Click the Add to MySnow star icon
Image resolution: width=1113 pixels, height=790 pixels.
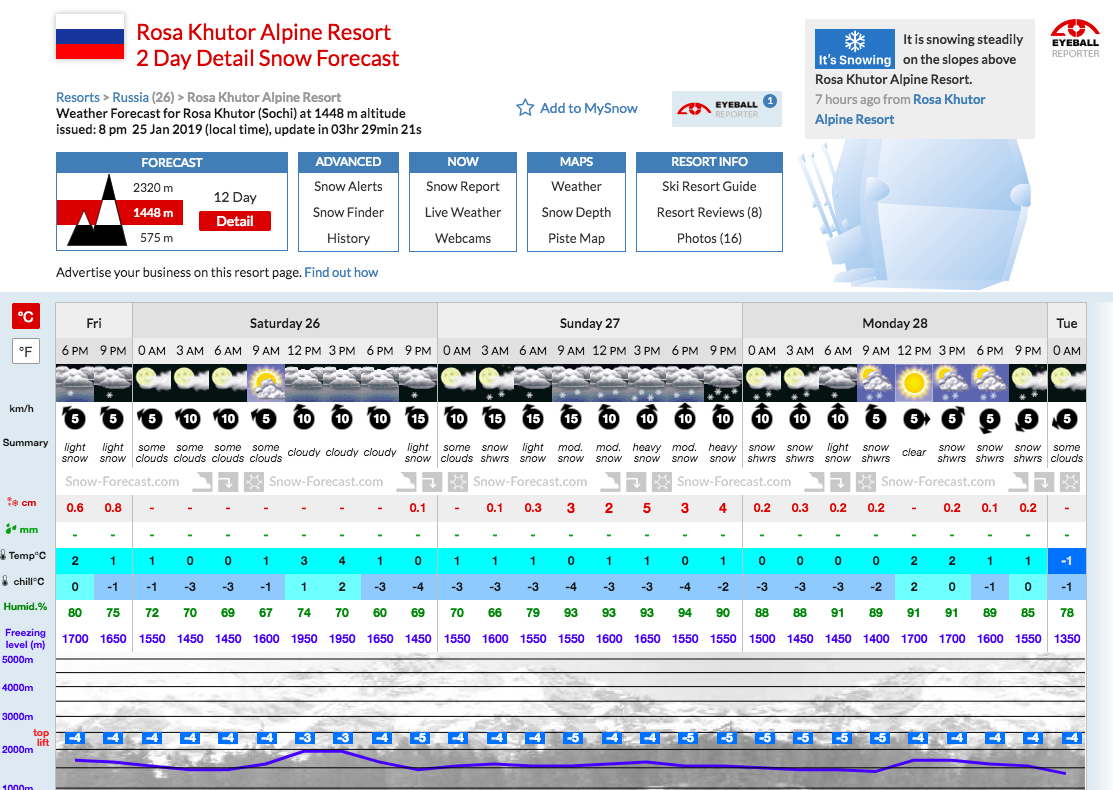point(525,108)
